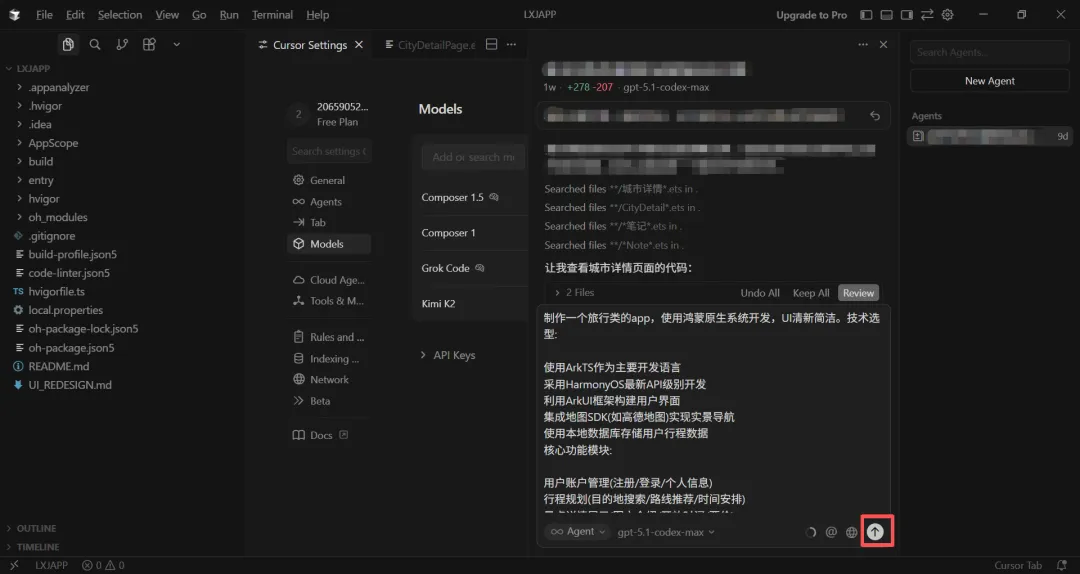This screenshot has height=574, width=1080.
Task: Open the gpt-5.1-codex-max model dropdown
Action: (666, 532)
